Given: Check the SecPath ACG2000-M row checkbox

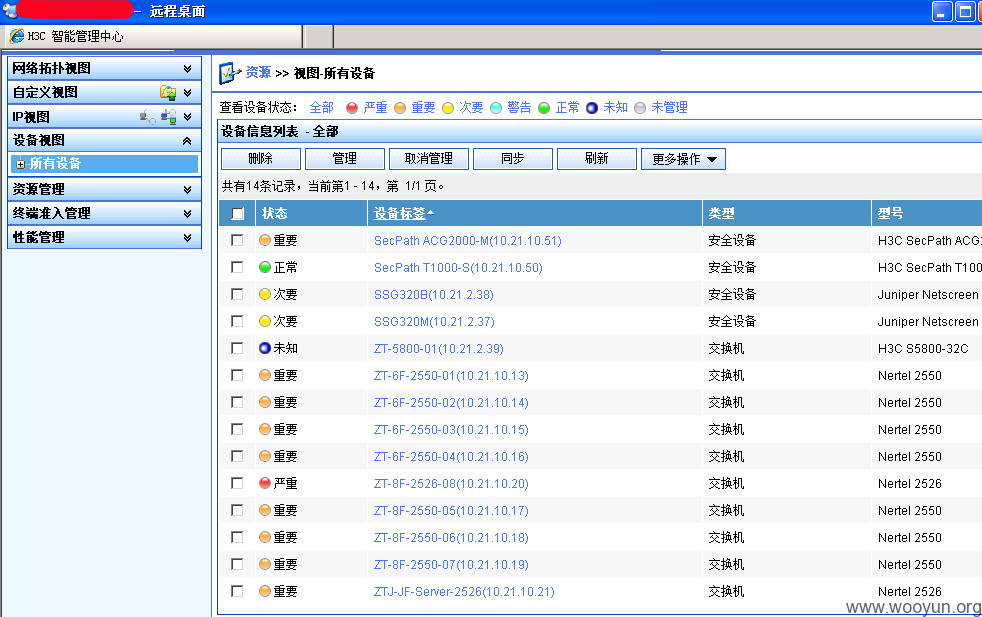Looking at the screenshot, I should [x=237, y=240].
